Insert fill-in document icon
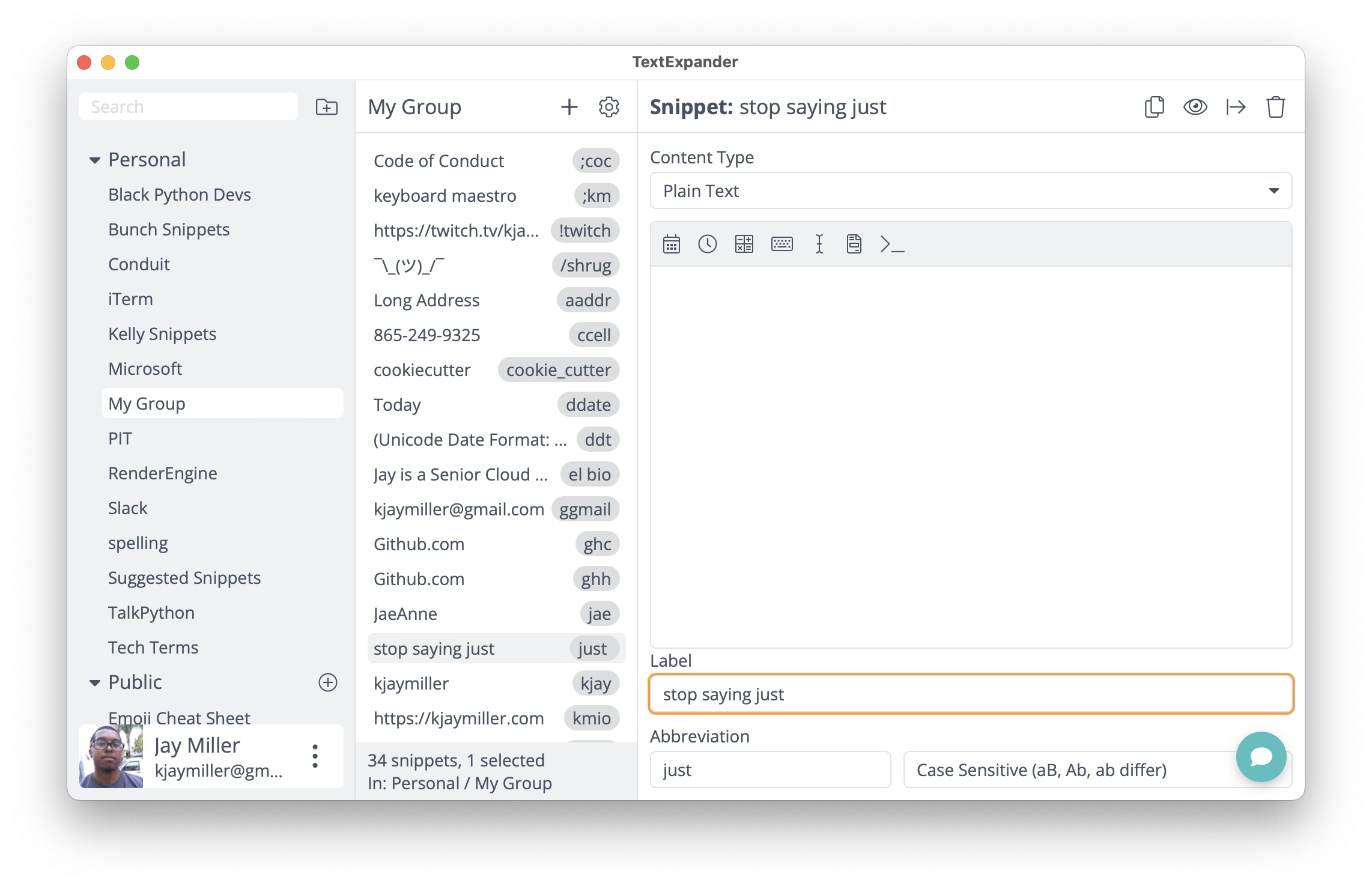Image resolution: width=1372 pixels, height=889 pixels. pyautogui.click(x=854, y=244)
